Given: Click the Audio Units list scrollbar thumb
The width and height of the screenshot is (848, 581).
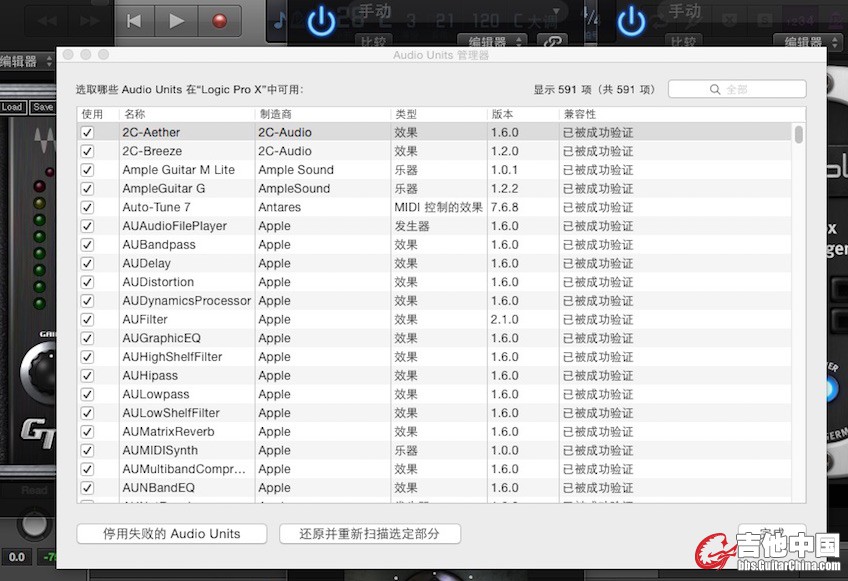Looking at the screenshot, I should point(799,134).
